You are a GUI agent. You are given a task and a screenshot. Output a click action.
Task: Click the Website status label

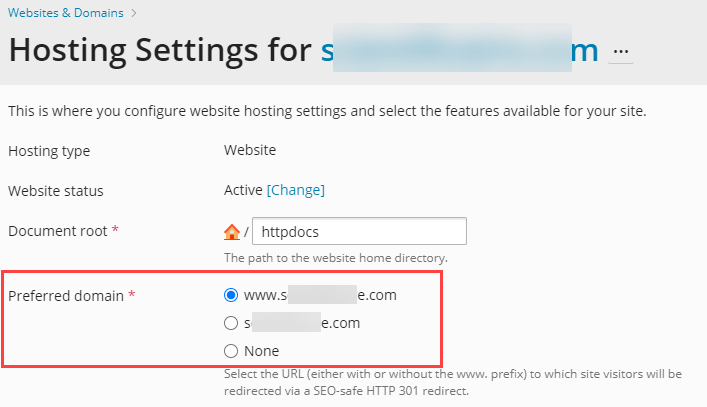[x=56, y=190]
